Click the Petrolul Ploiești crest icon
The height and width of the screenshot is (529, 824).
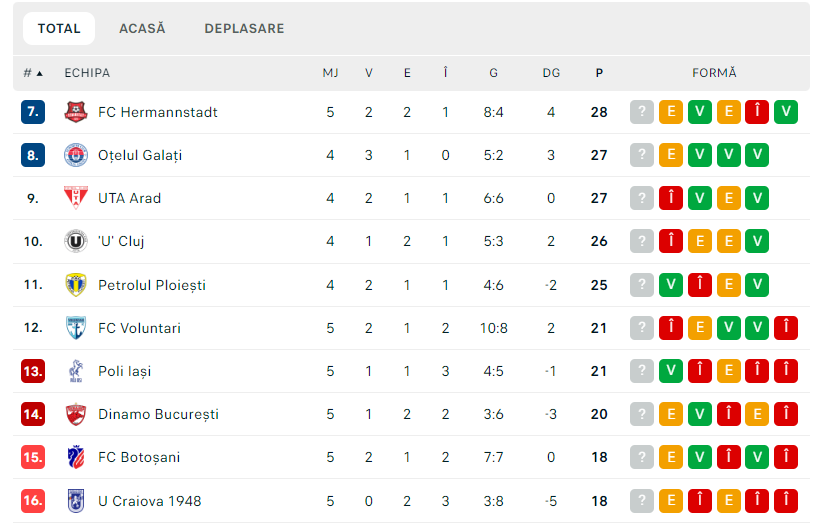[x=76, y=285]
